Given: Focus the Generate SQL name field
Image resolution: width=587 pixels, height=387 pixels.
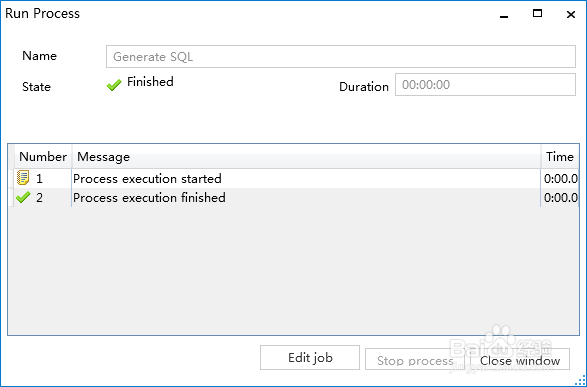Looking at the screenshot, I should (341, 57).
